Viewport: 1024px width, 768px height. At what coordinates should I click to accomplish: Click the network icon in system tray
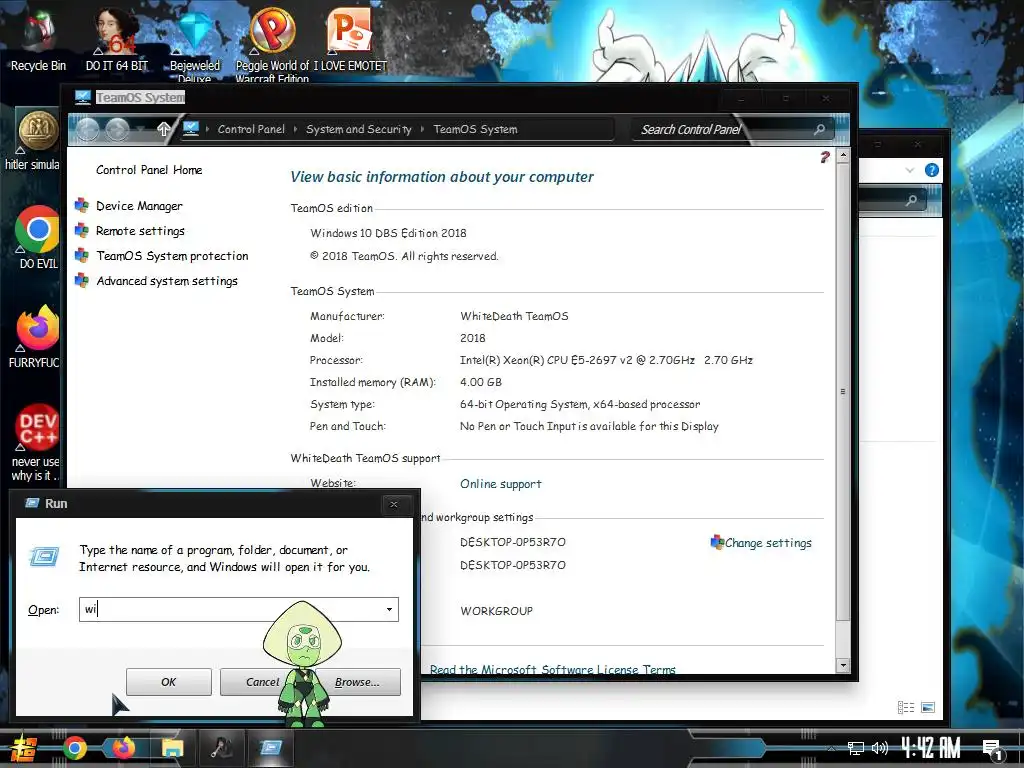coord(856,748)
